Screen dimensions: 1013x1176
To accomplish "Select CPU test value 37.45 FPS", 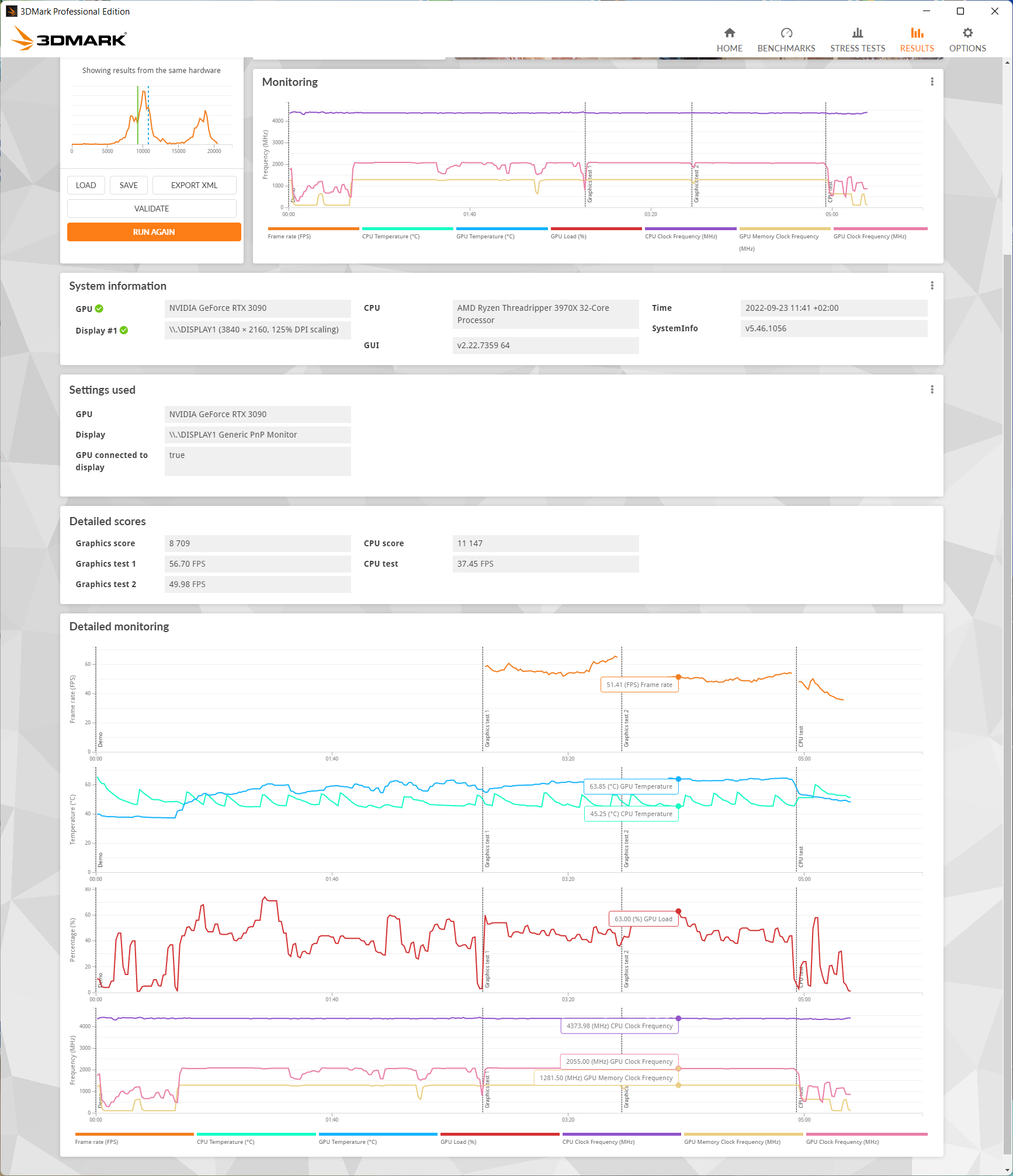I will click(546, 564).
